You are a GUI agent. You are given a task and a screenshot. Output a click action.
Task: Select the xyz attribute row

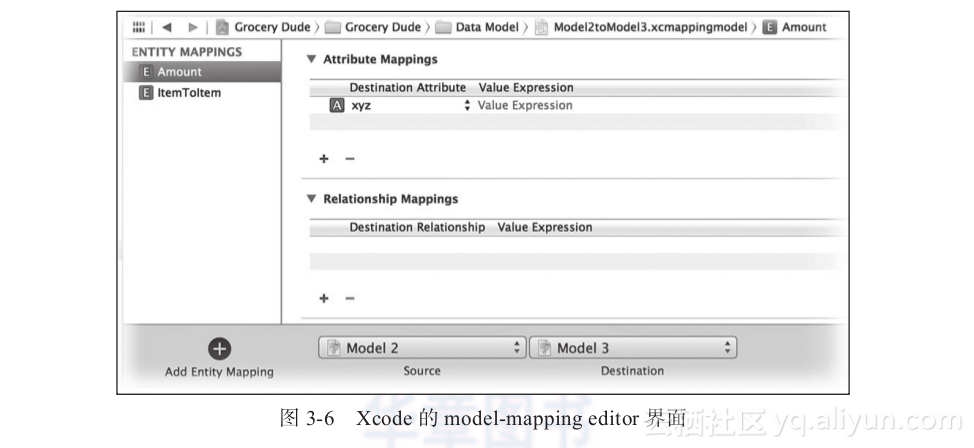click(x=576, y=106)
